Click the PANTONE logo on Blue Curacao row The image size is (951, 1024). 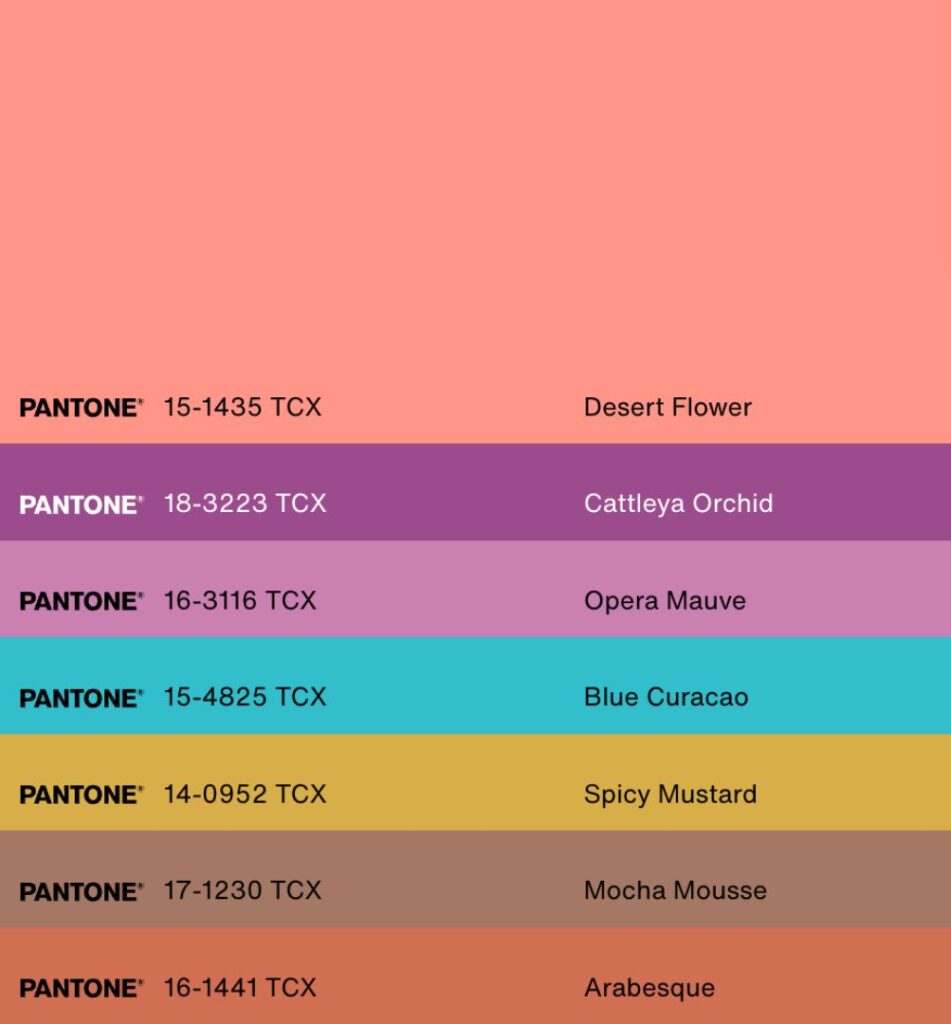click(81, 698)
